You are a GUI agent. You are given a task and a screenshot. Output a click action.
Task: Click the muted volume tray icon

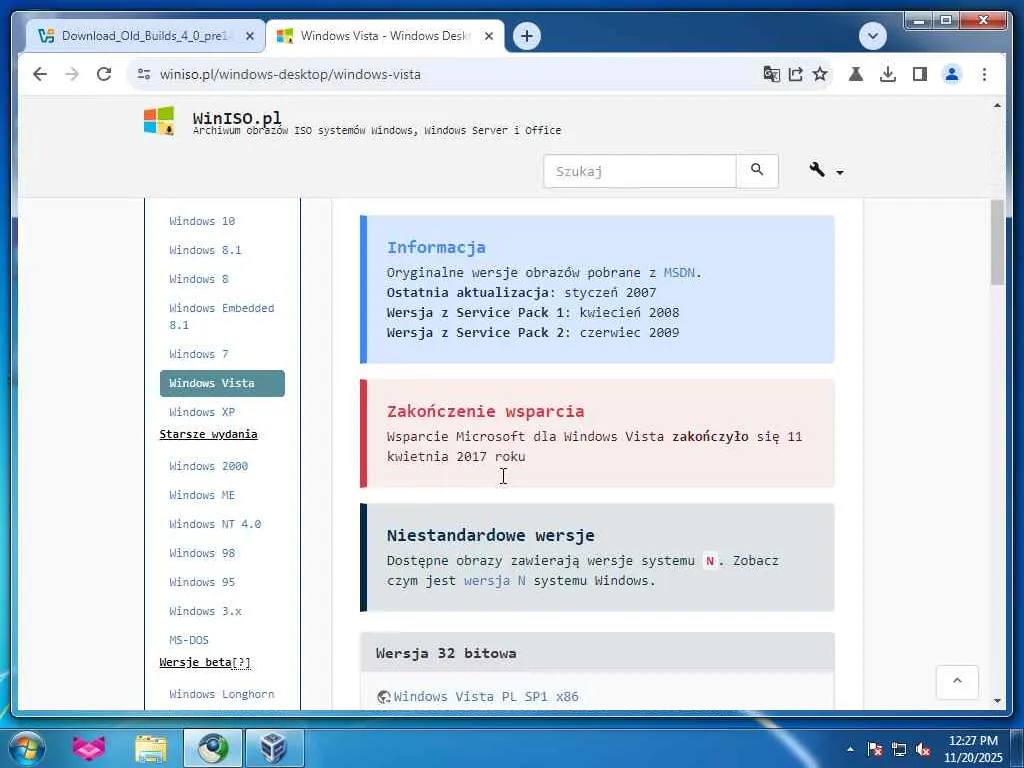point(923,748)
